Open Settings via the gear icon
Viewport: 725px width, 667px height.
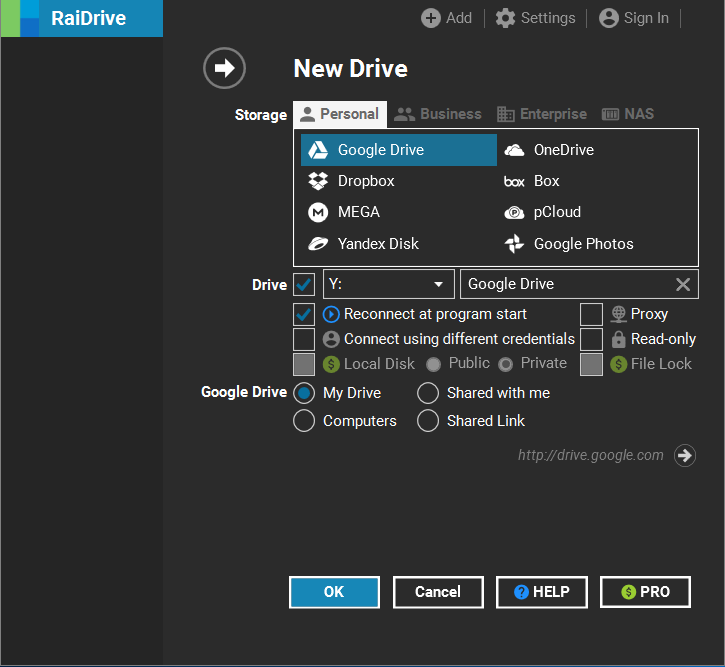pos(505,18)
